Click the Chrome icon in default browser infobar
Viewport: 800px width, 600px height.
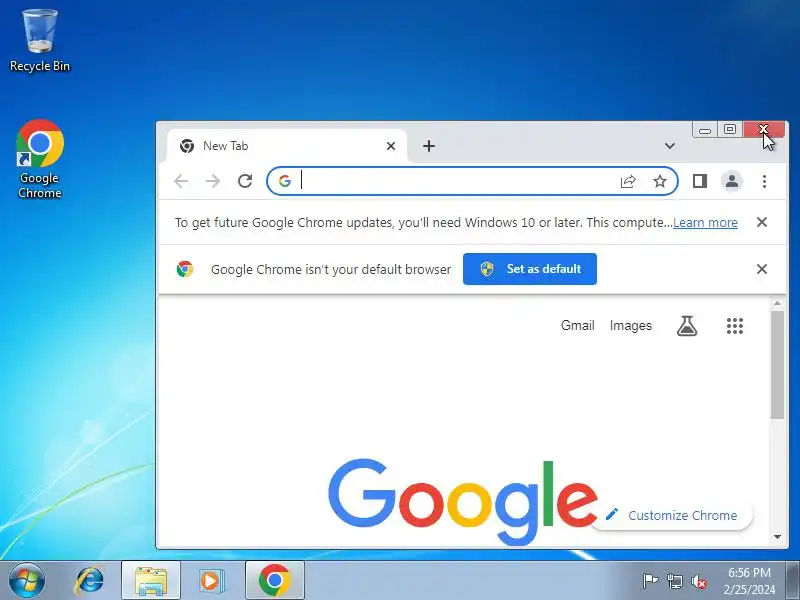[185, 269]
